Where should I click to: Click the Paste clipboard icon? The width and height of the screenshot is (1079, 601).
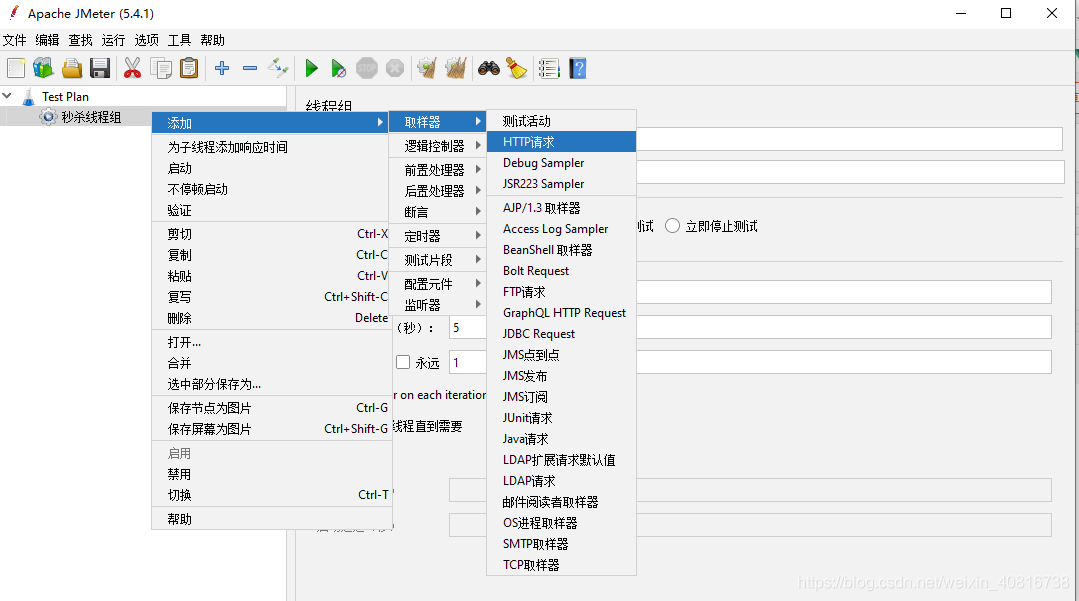point(189,68)
